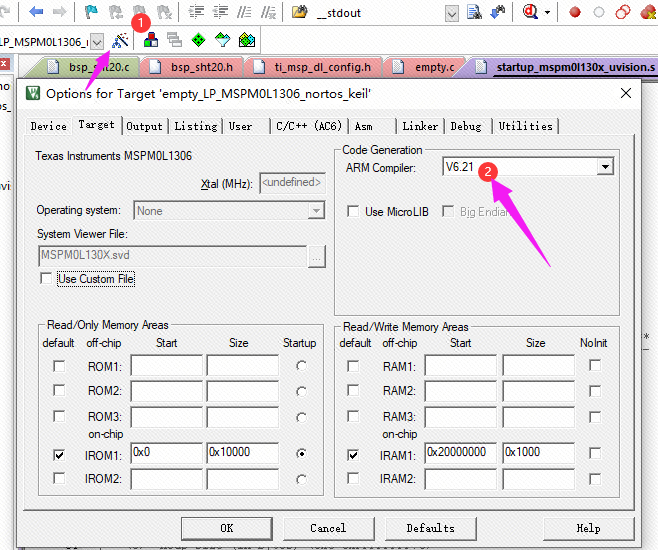This screenshot has height=550, width=658.
Task: Uncheck the IROM1 default checkbox
Action: 59,454
